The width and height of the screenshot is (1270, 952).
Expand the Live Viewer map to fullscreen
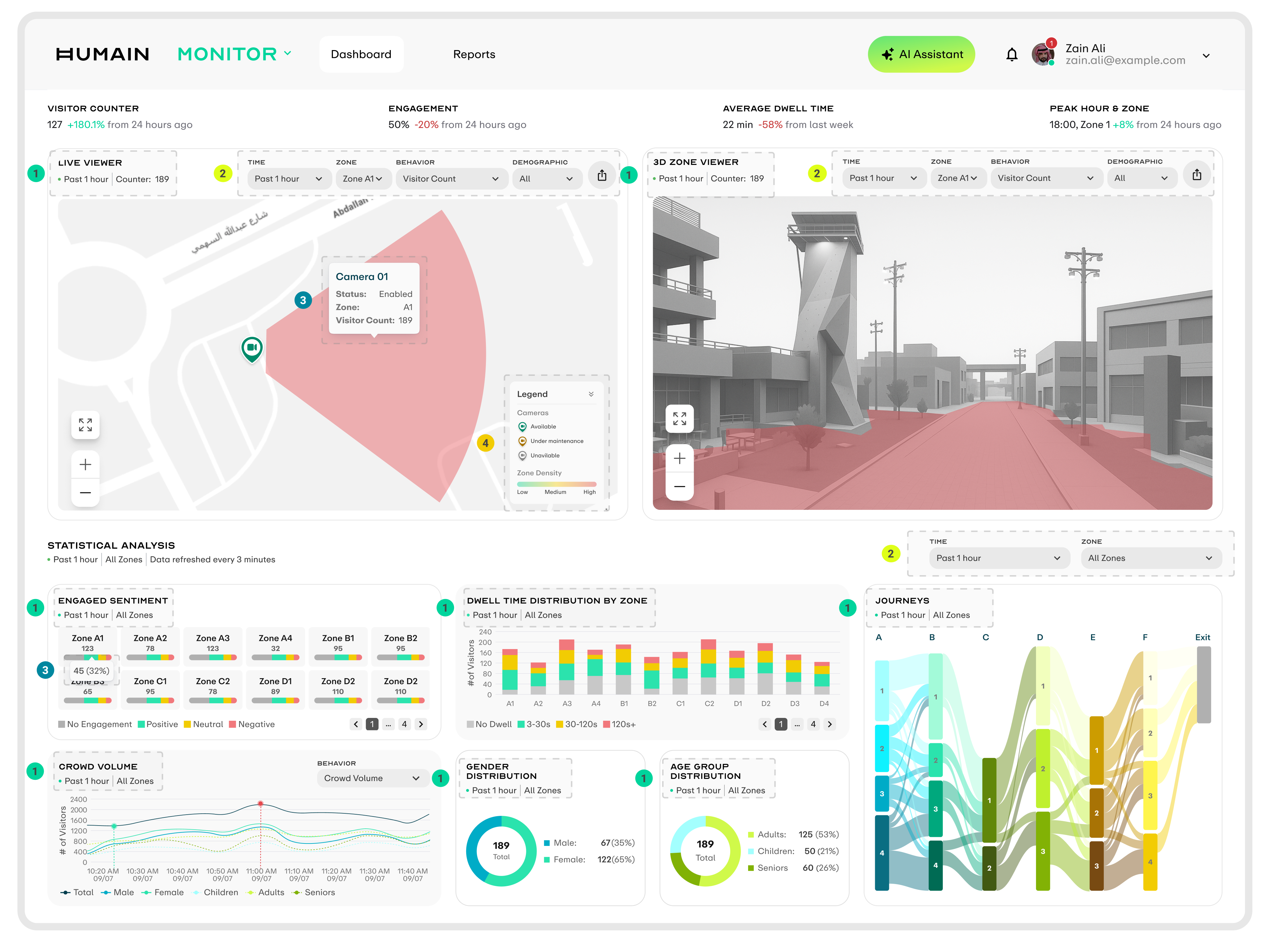(x=85, y=425)
